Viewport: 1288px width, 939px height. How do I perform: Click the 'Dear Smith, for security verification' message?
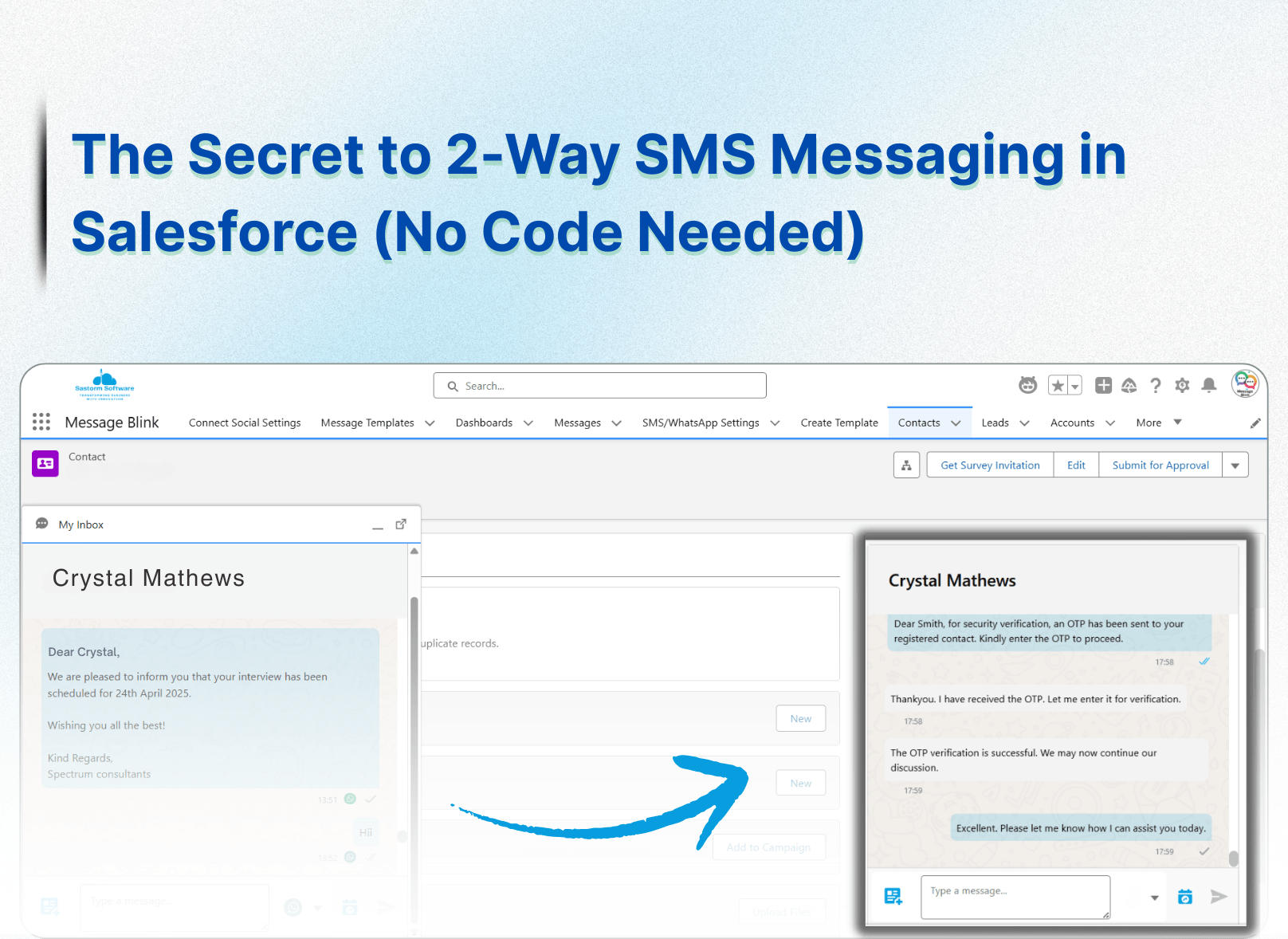[1049, 631]
